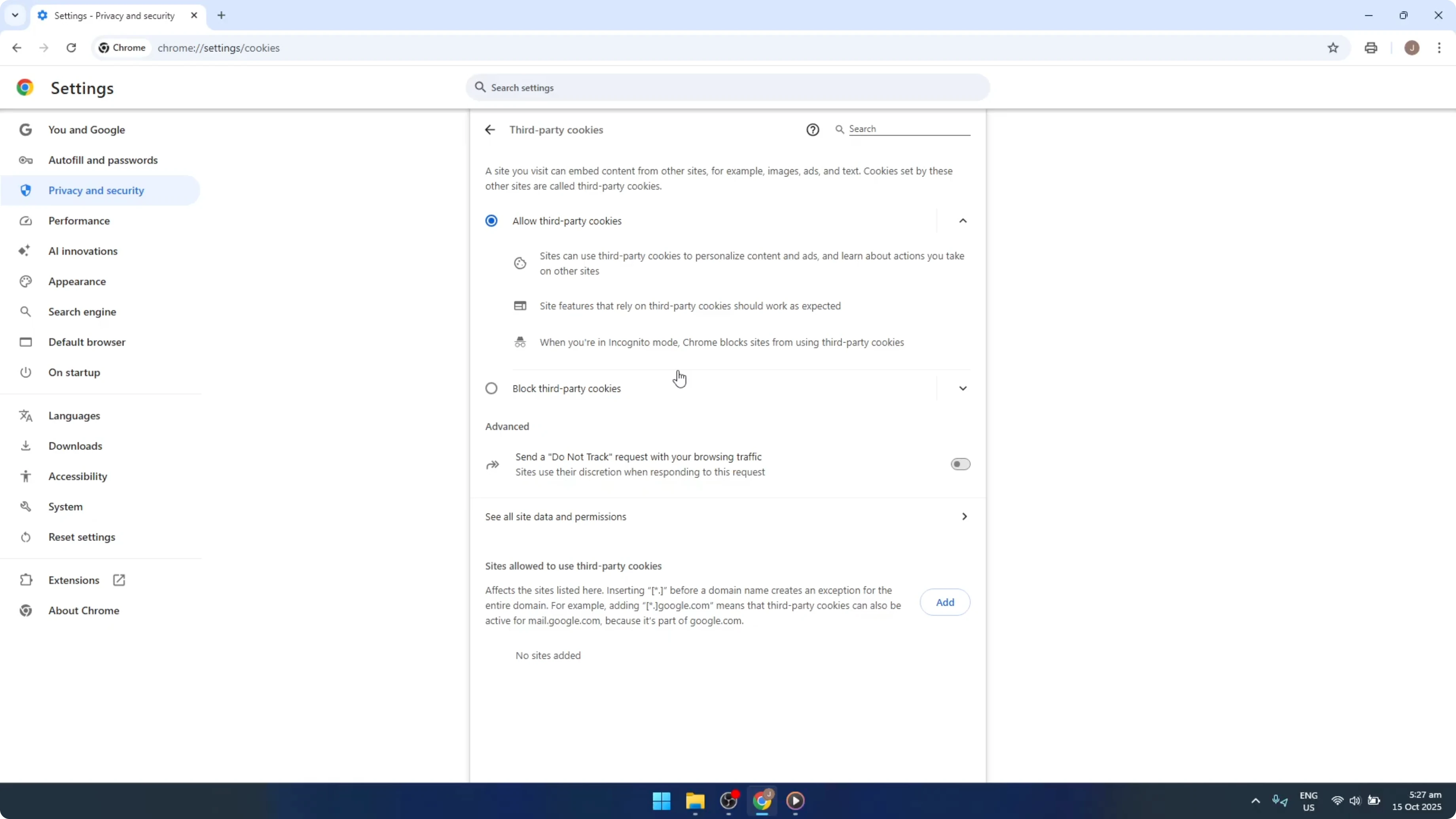This screenshot has width=1456, height=819.
Task: Click the Add button for allowed sites
Action: [944, 602]
